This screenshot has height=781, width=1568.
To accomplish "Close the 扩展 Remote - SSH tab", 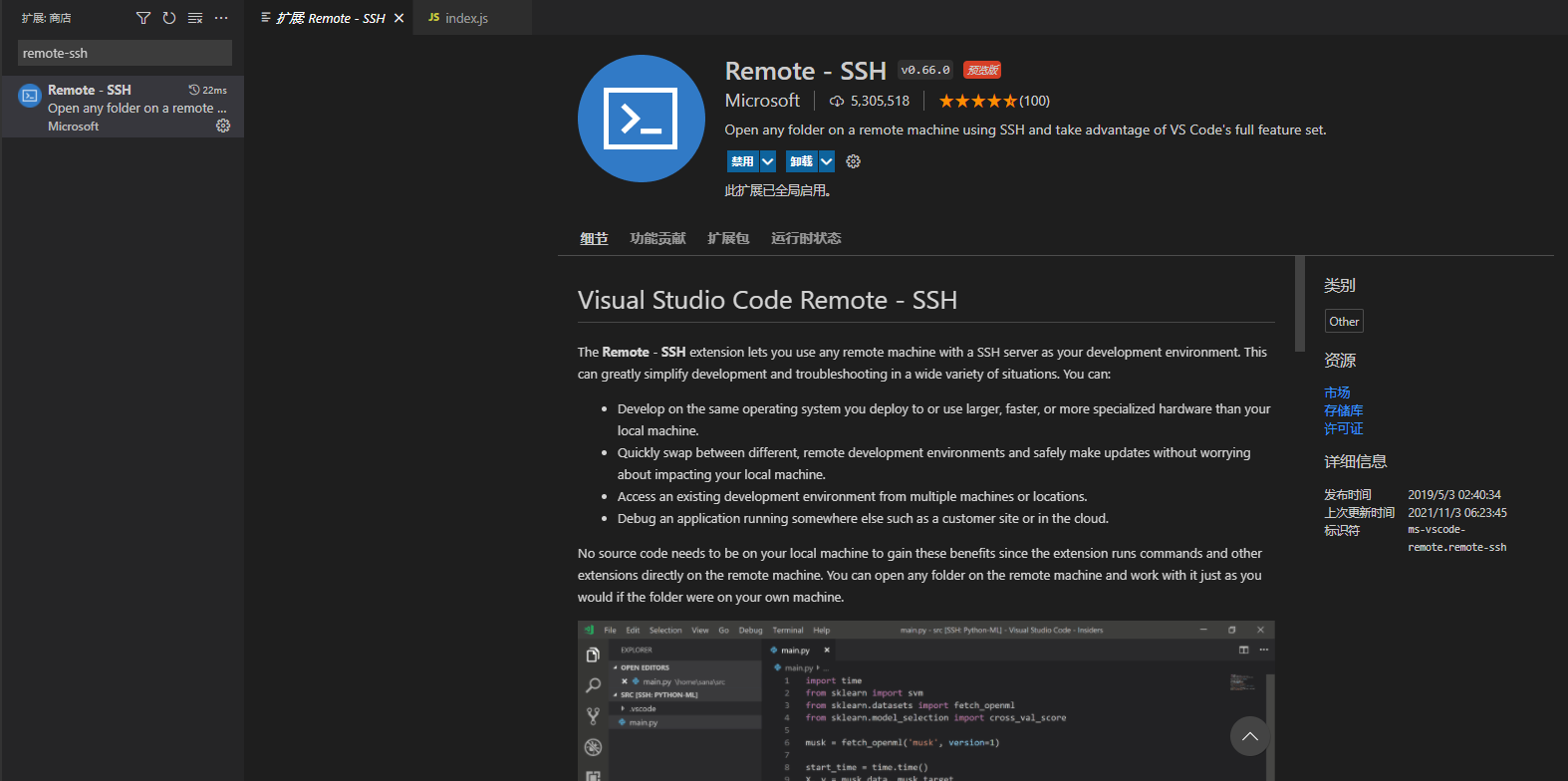I will (399, 18).
